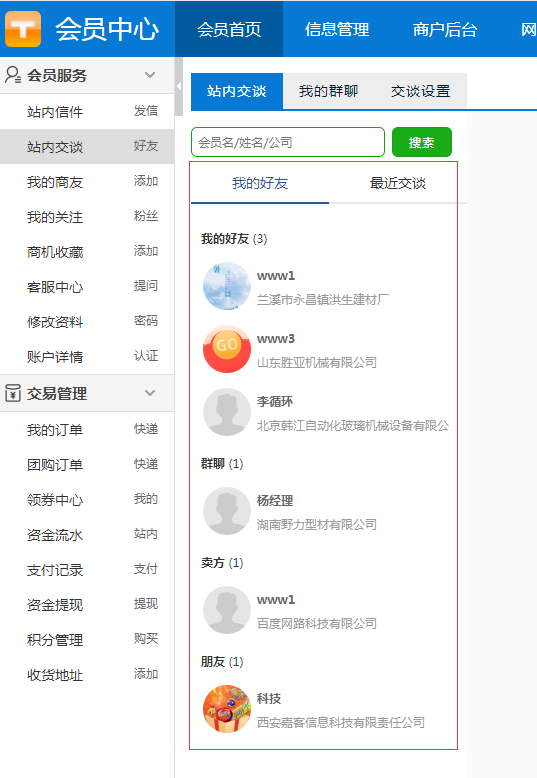Open 我的订单 in sidebar

point(55,430)
